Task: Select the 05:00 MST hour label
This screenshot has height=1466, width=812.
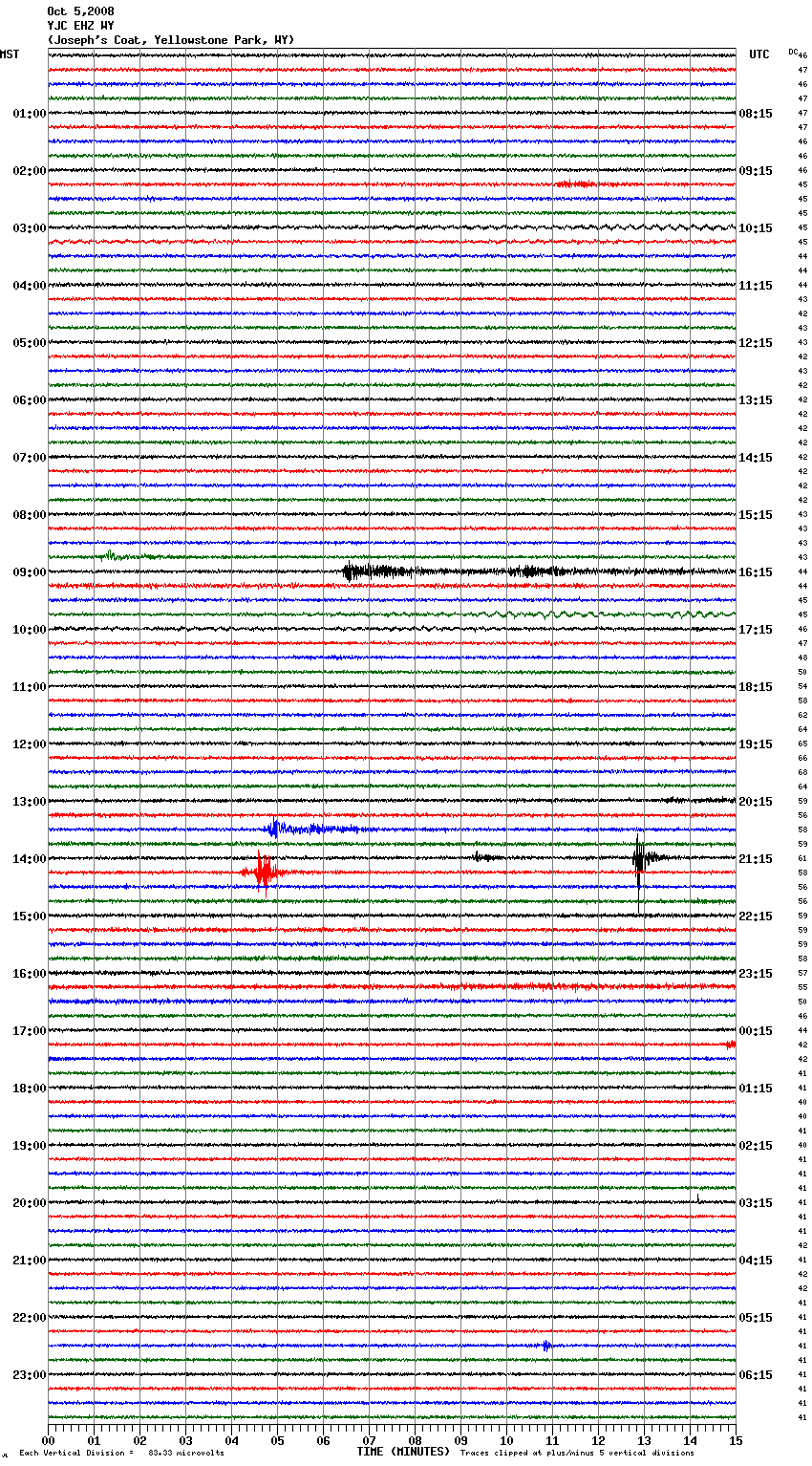Action: 30,343
